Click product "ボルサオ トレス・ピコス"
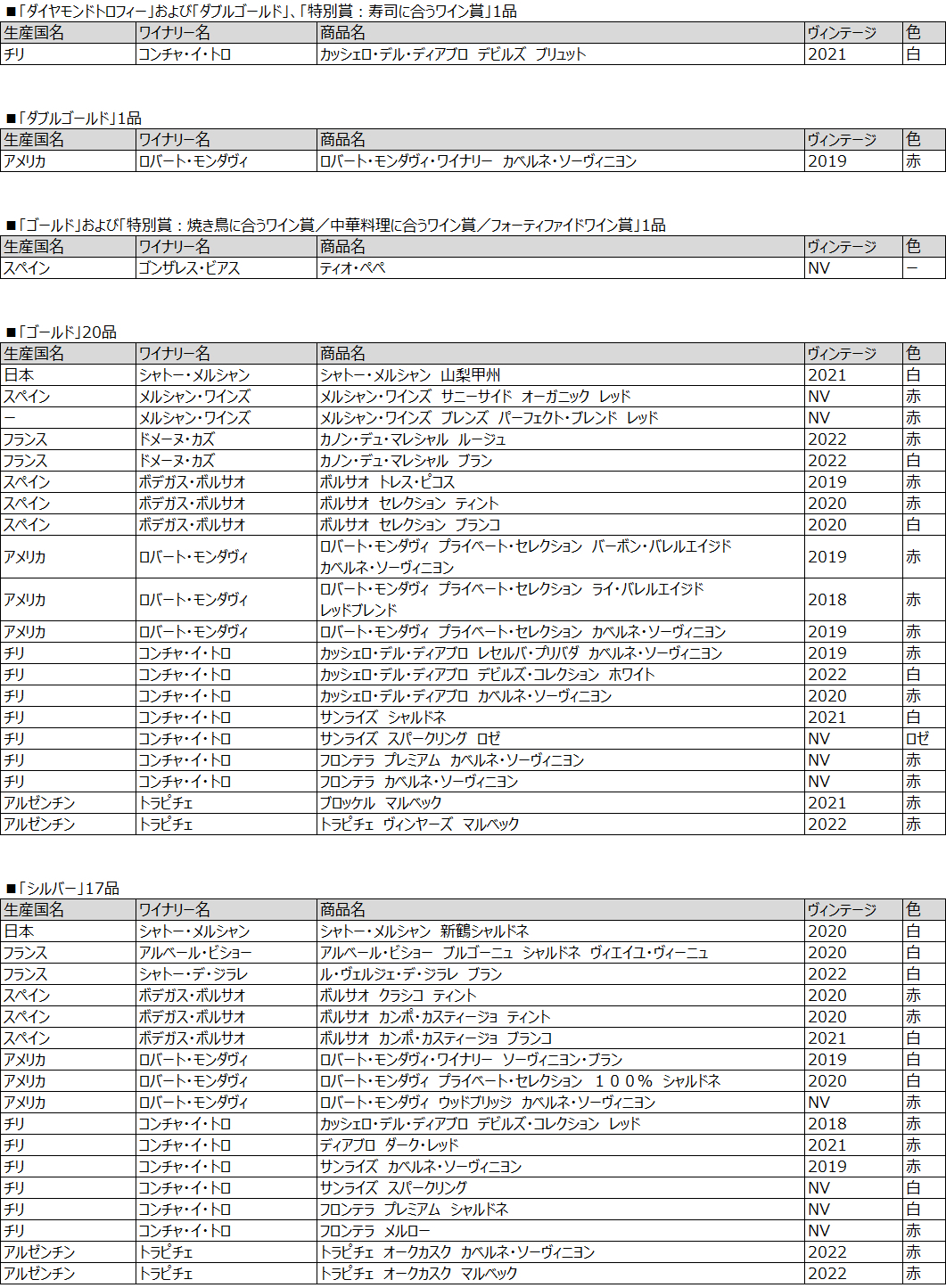The height and width of the screenshot is (1288, 946). coord(387,482)
